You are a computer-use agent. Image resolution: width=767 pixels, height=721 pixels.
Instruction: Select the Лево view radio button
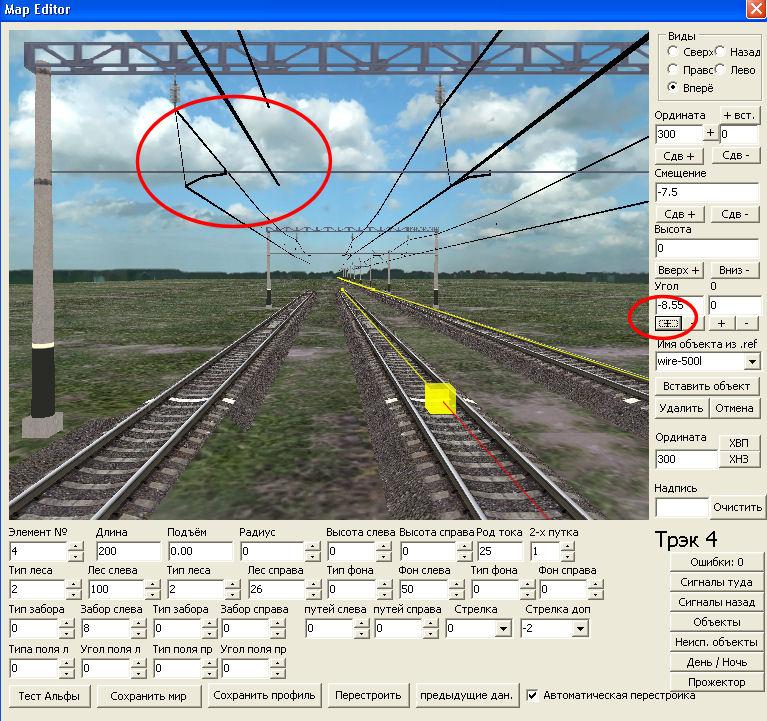[x=721, y=70]
